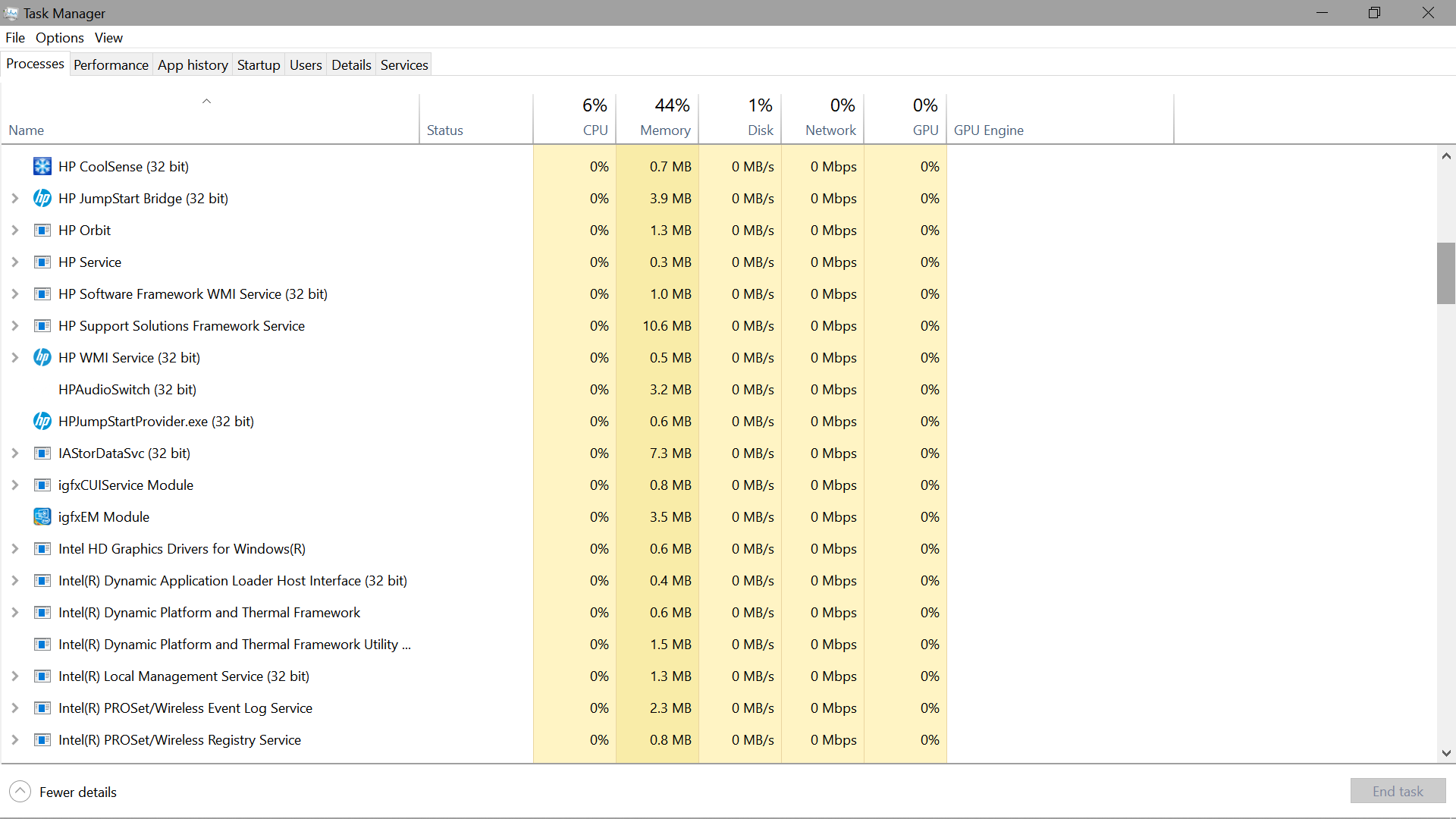
Task: Expand Intel HD Graphics Drivers for Windows
Action: [14, 548]
